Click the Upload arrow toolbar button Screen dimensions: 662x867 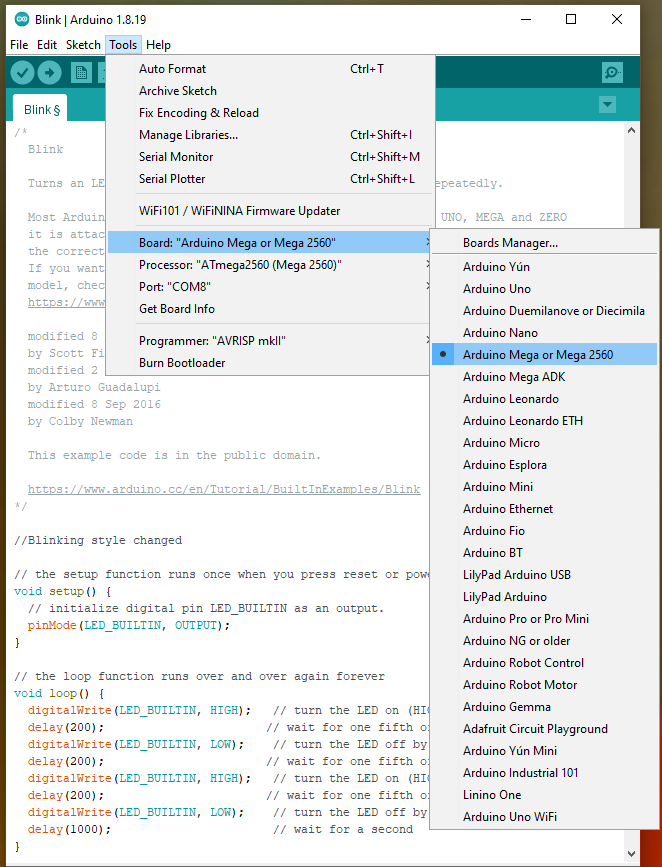coord(50,72)
